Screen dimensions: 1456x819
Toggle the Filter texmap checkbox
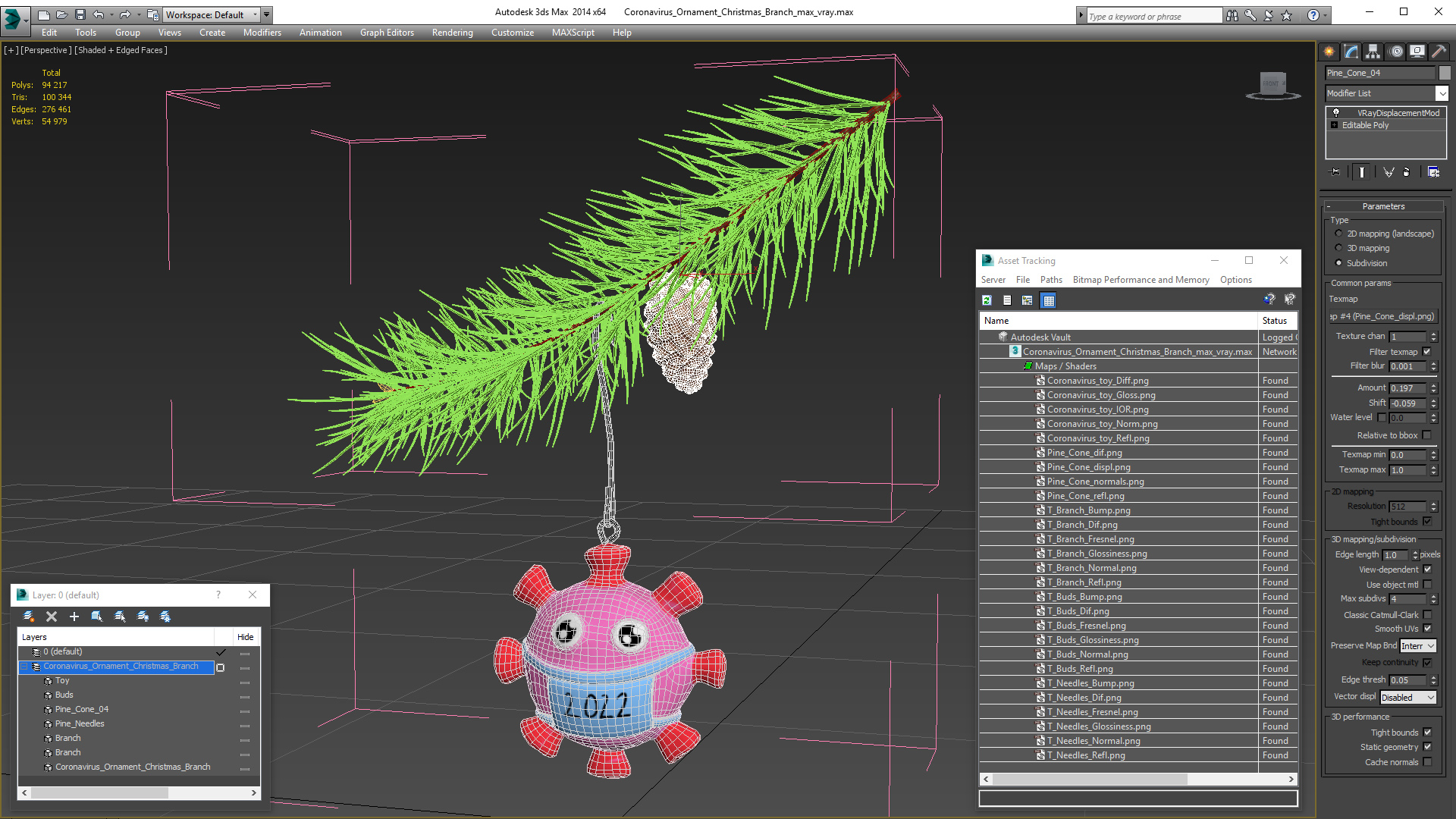[1427, 352]
